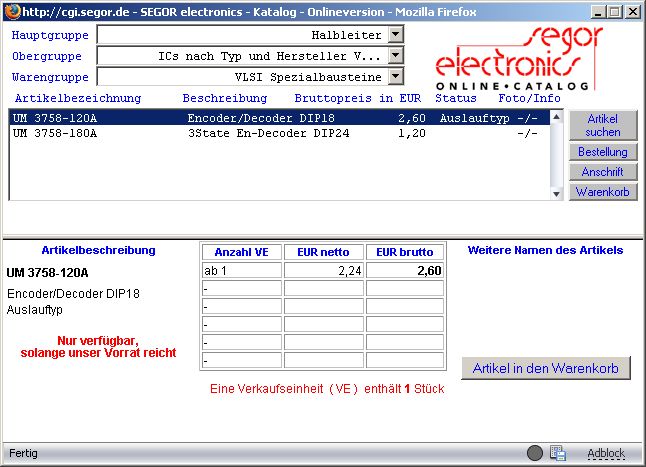646x467 pixels.
Task: Click the Anzahl VE table header
Action: coord(242,252)
